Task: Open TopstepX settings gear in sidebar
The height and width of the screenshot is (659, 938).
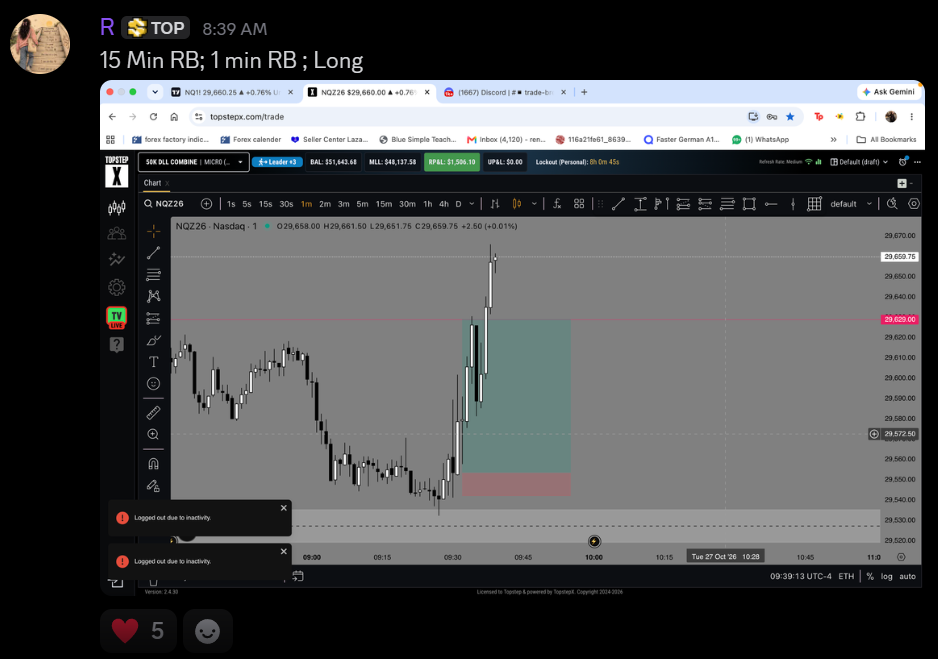Action: coord(117,288)
